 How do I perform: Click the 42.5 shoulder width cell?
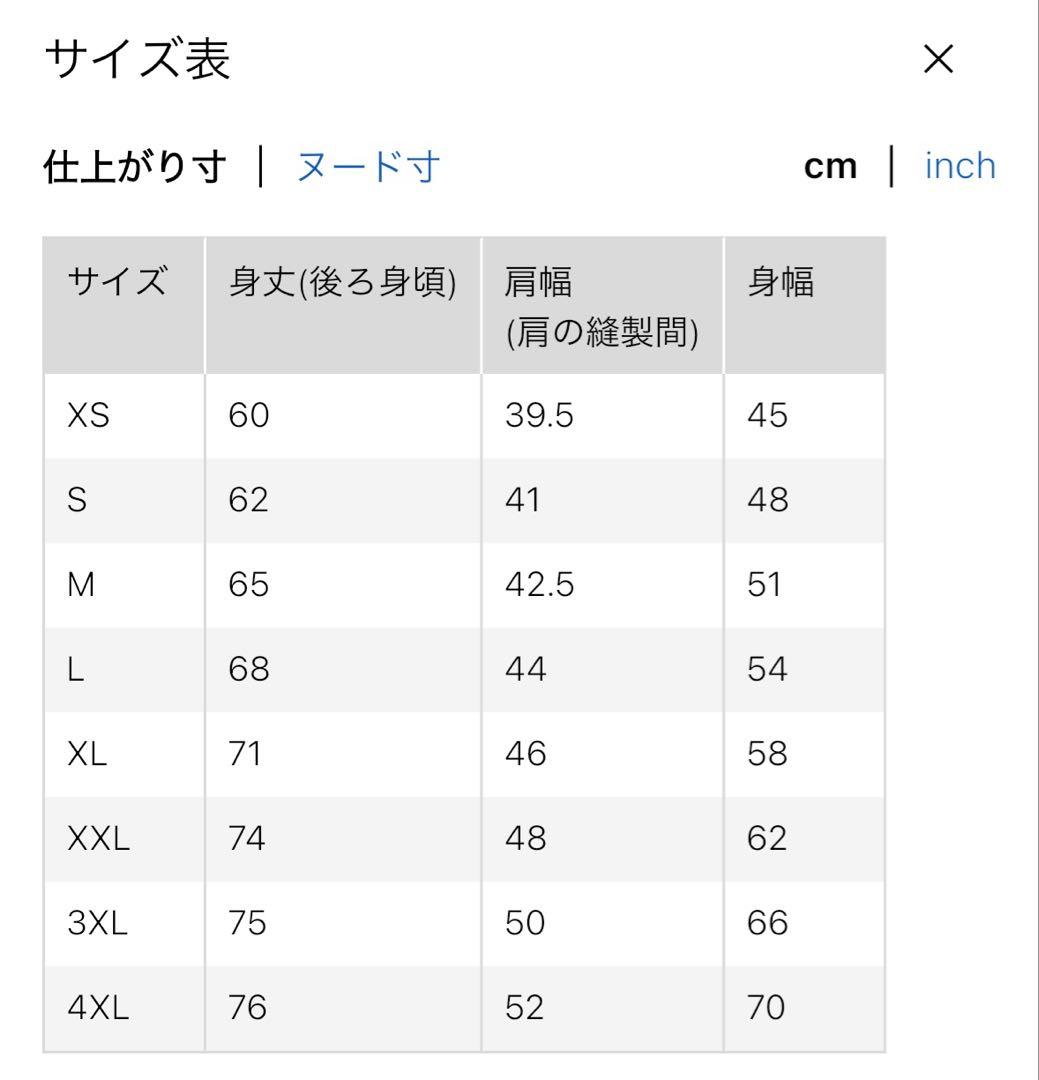[540, 585]
